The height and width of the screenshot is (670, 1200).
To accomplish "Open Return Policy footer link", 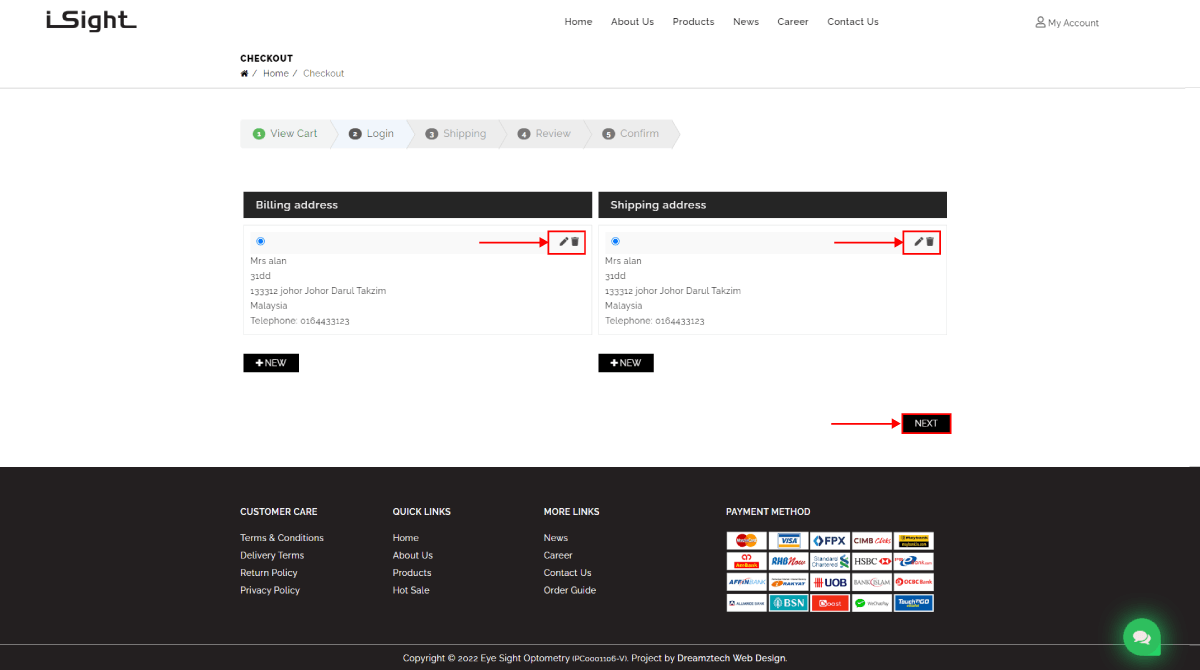I will coord(269,573).
